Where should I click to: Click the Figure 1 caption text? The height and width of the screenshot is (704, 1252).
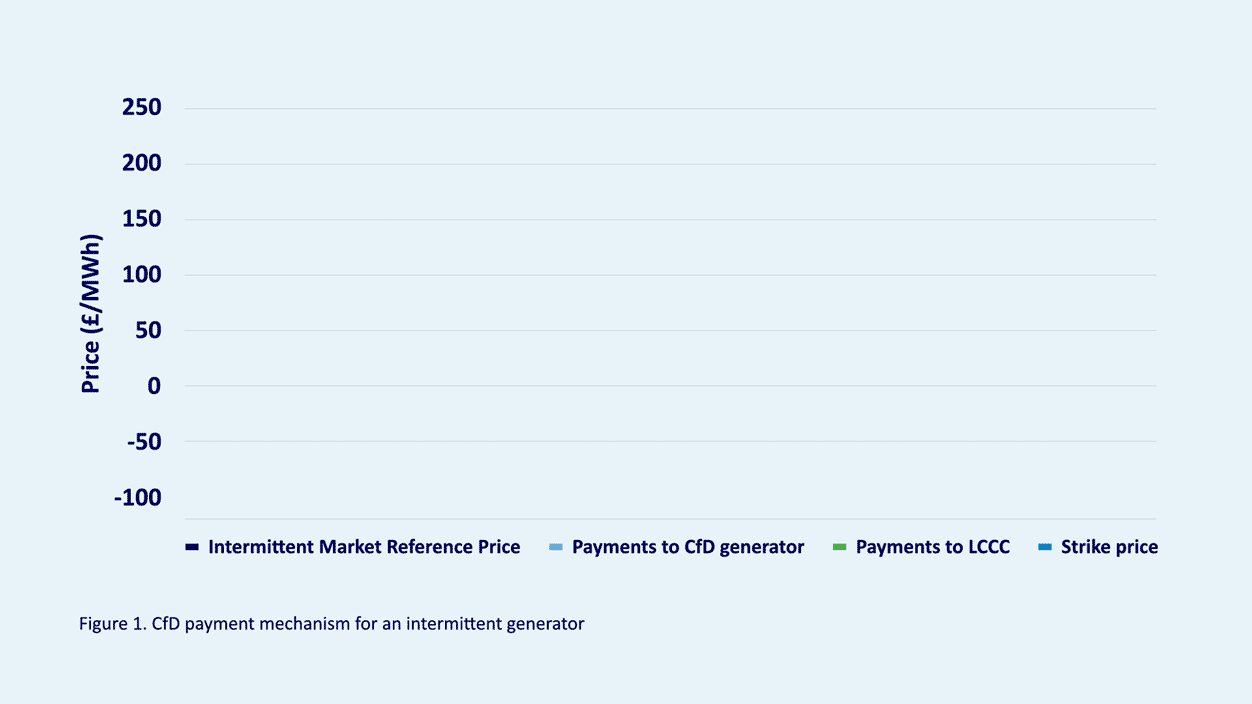[331, 624]
